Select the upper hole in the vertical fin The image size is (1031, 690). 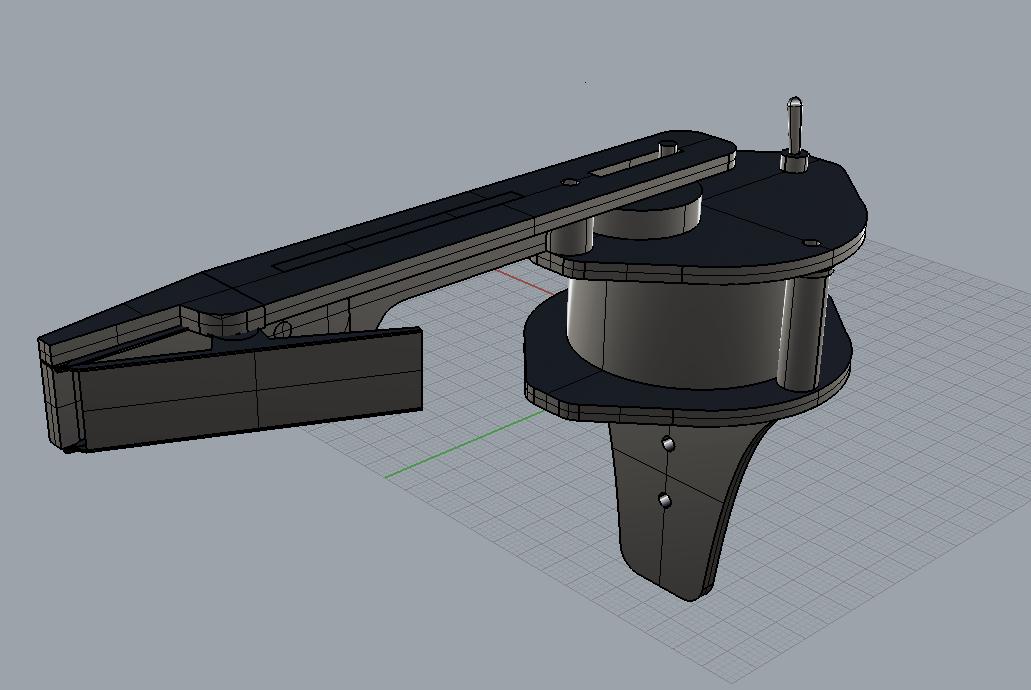[669, 444]
